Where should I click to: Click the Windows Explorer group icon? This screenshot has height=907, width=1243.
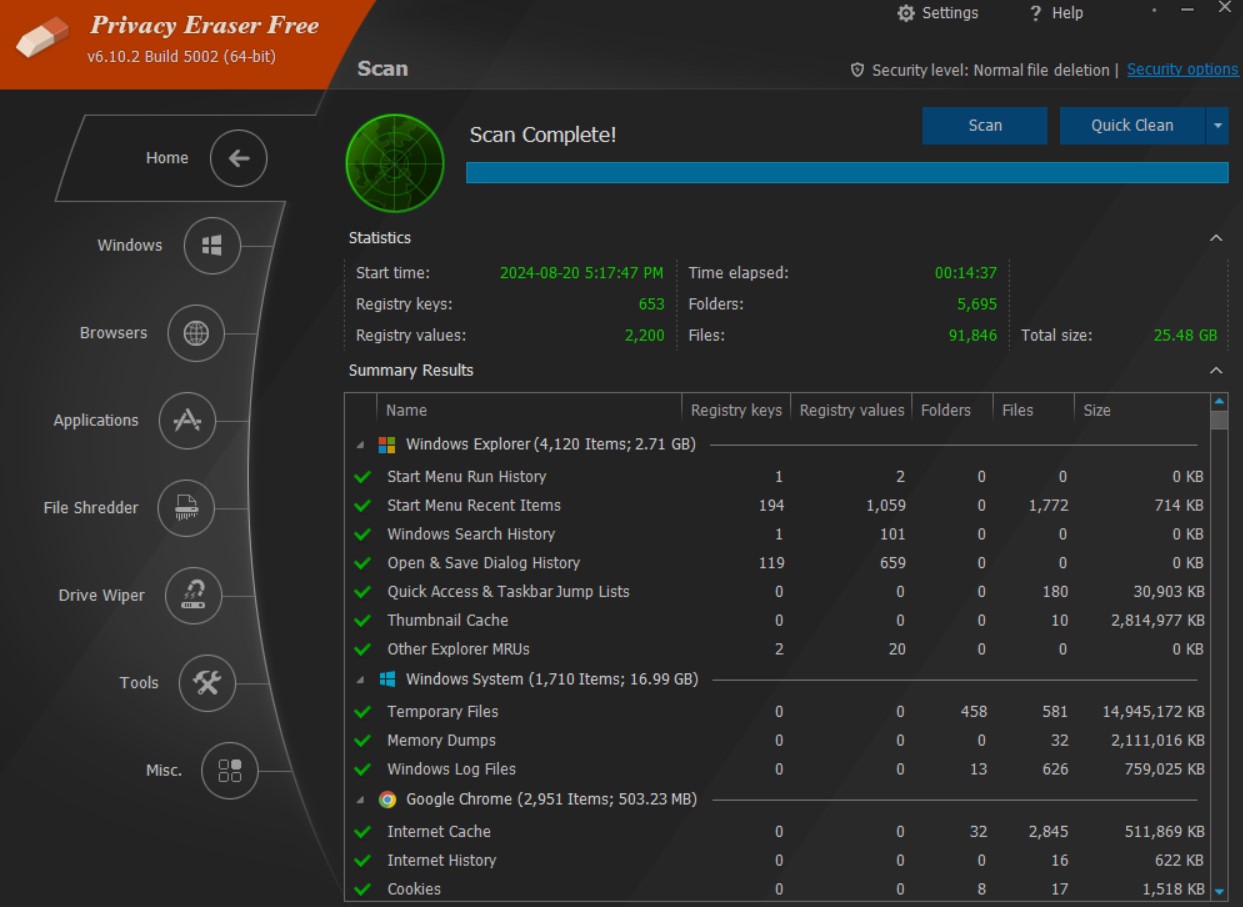(387, 444)
